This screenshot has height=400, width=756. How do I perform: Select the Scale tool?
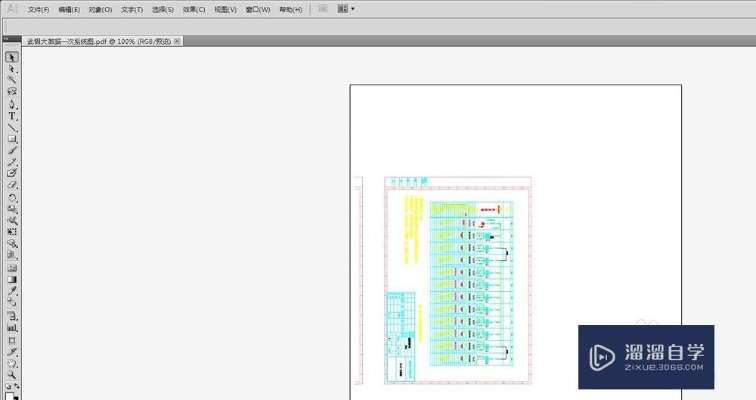(x=12, y=209)
